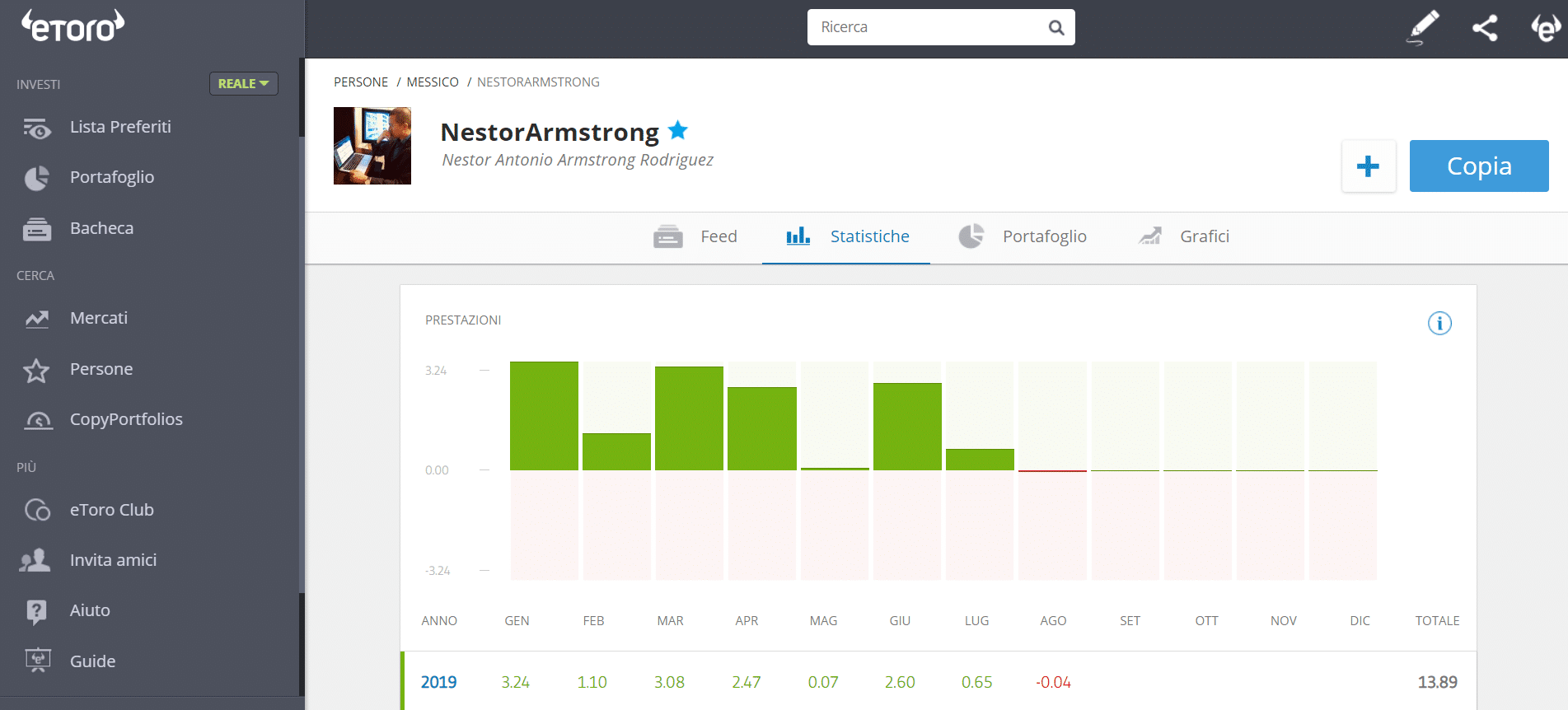Click the 3.08 March value

click(669, 682)
